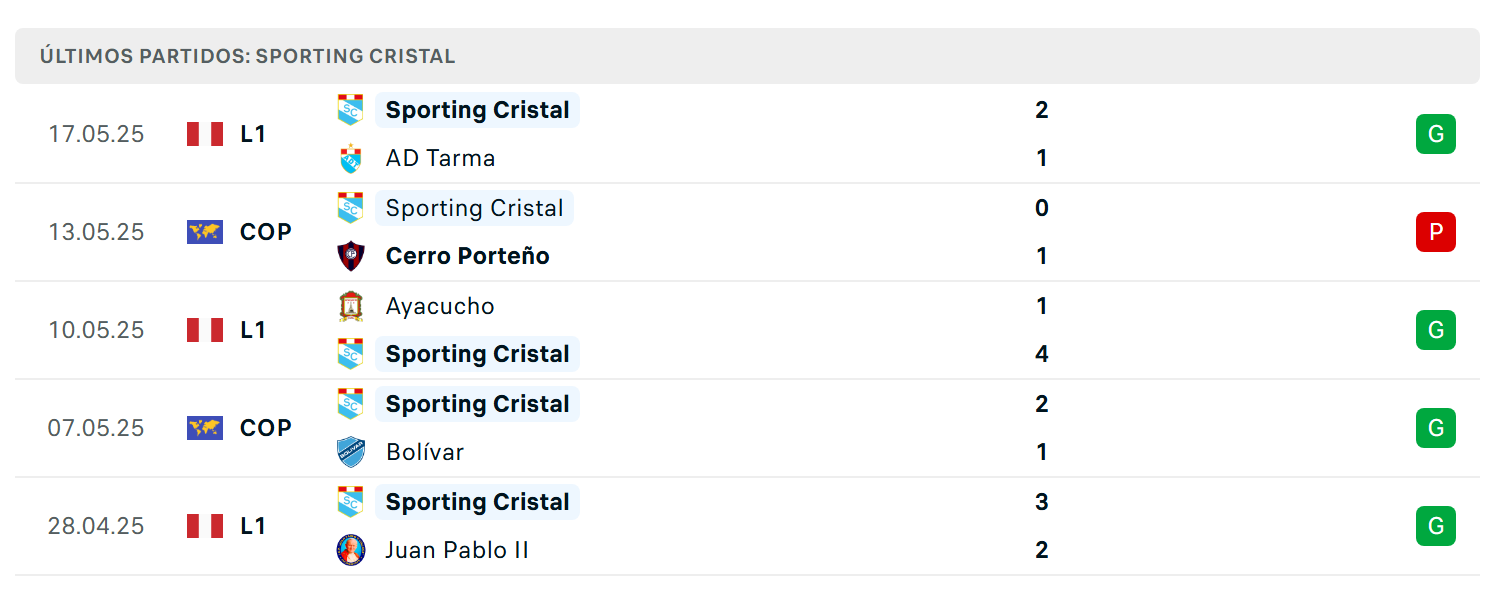This screenshot has width=1496, height=589.
Task: Click the Cerro Porteño club crest
Action: (x=350, y=256)
